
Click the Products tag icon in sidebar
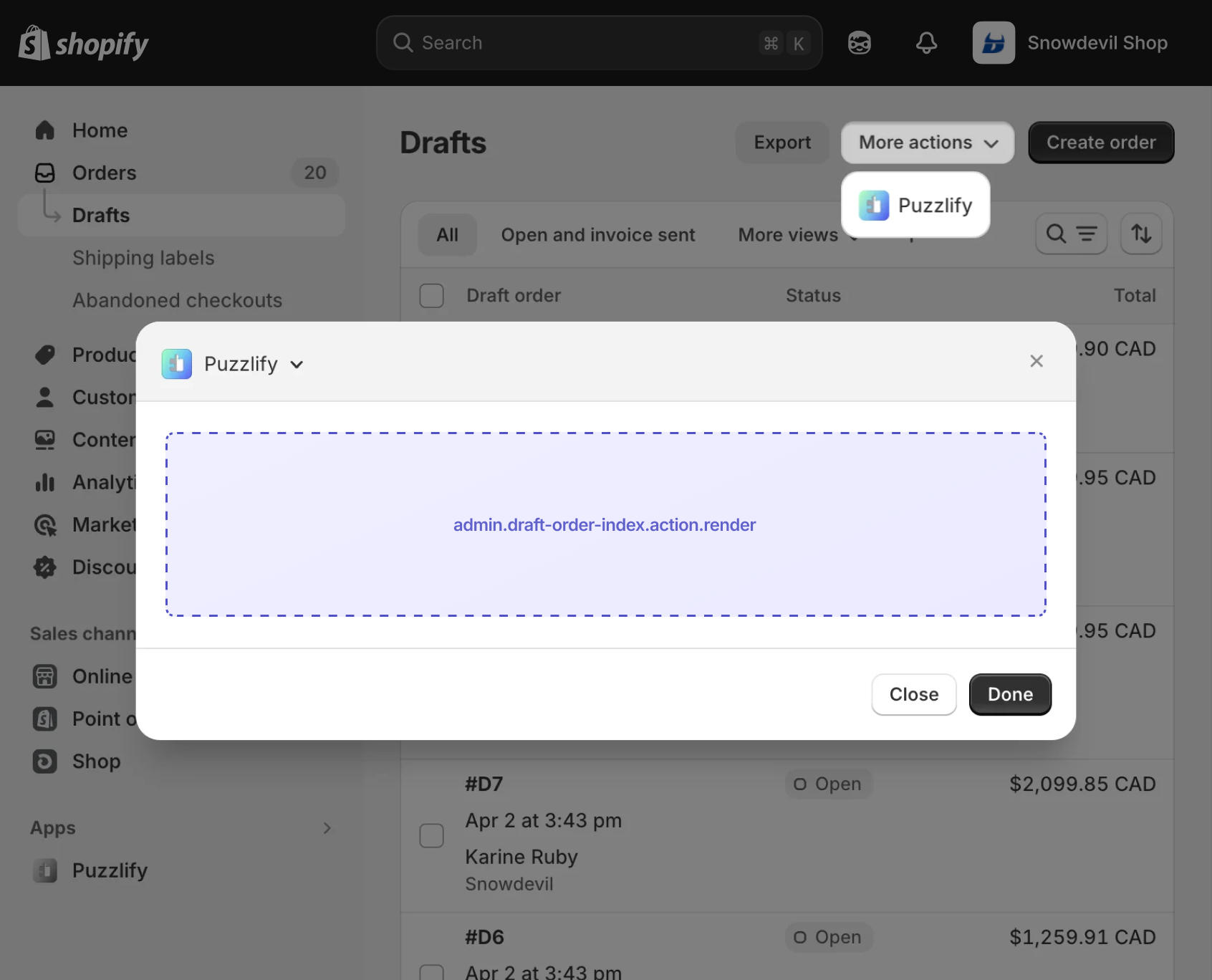click(45, 355)
